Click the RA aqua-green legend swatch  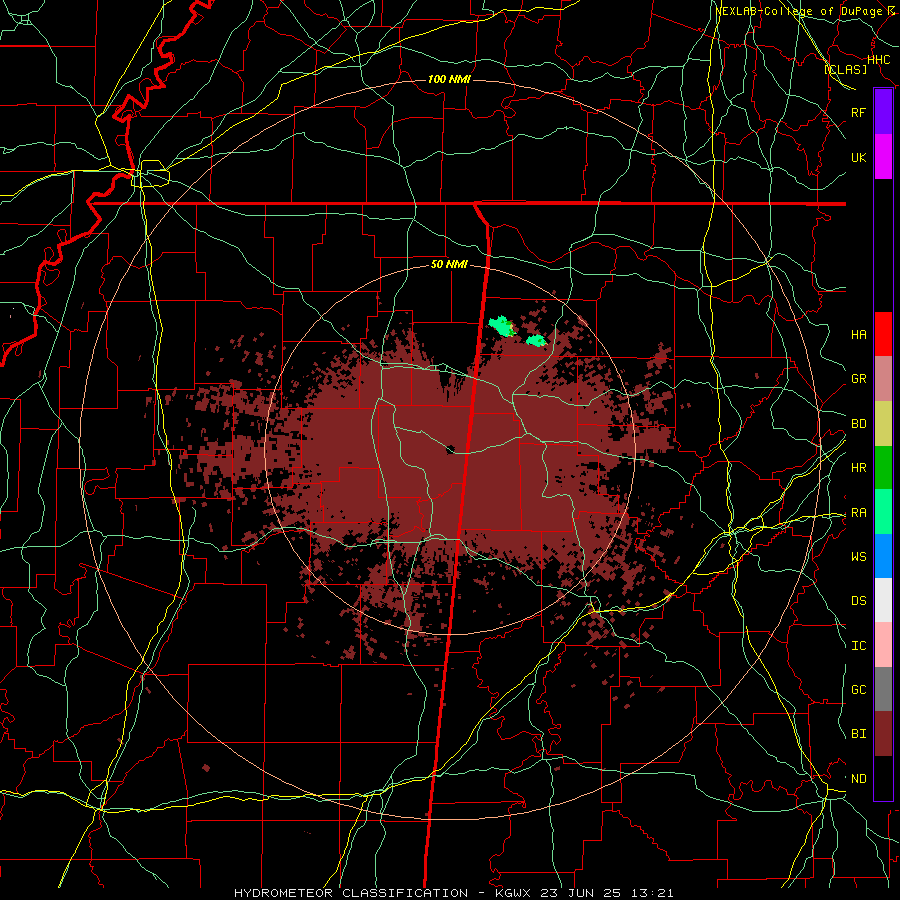(883, 512)
